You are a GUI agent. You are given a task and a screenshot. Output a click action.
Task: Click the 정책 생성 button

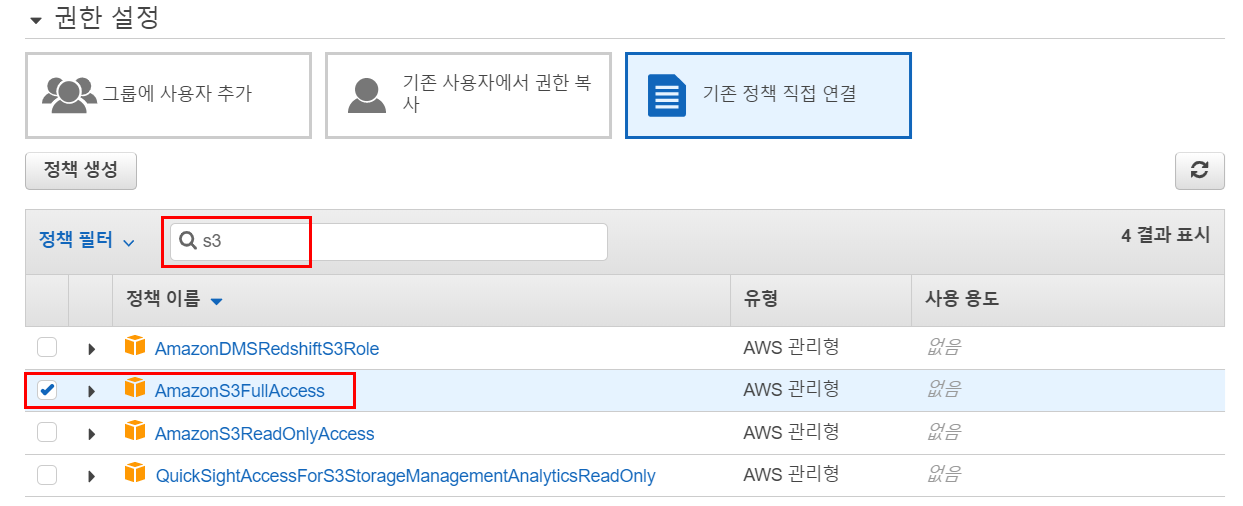click(81, 170)
